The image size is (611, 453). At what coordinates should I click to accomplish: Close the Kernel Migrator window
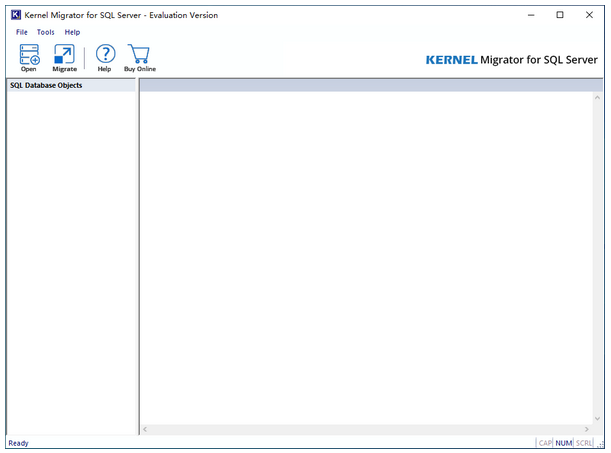point(589,15)
